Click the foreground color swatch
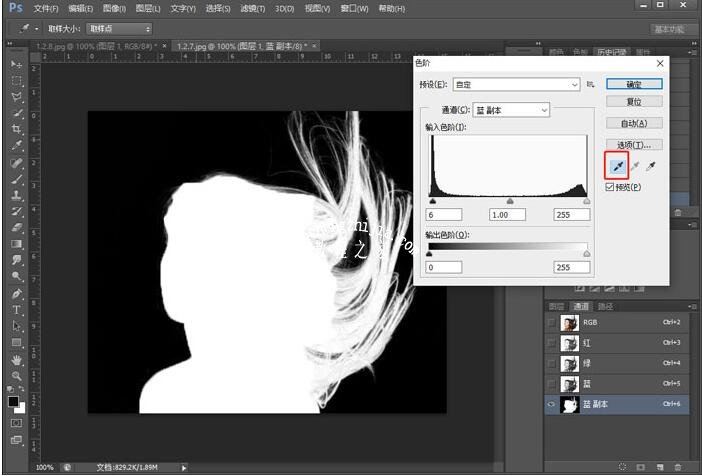 tap(13, 401)
